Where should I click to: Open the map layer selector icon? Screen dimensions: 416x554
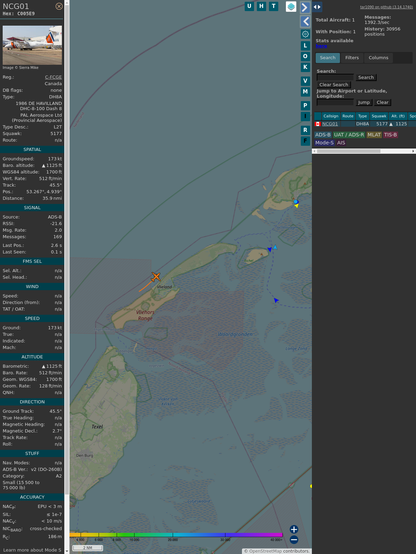point(291,7)
